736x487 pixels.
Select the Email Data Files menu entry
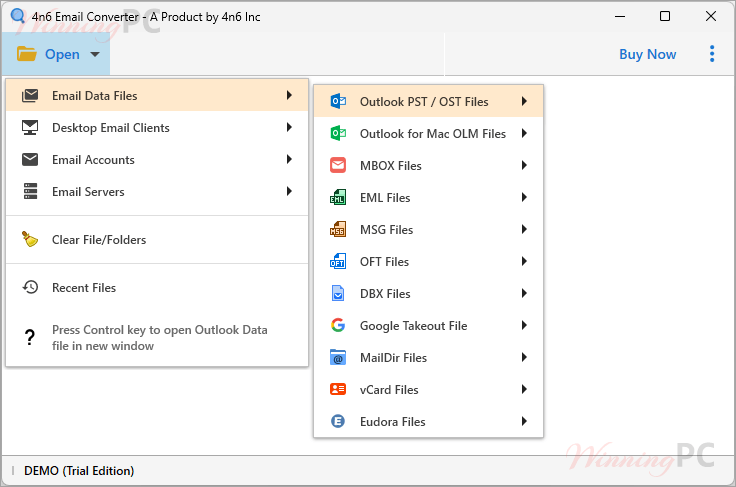[x=157, y=96]
